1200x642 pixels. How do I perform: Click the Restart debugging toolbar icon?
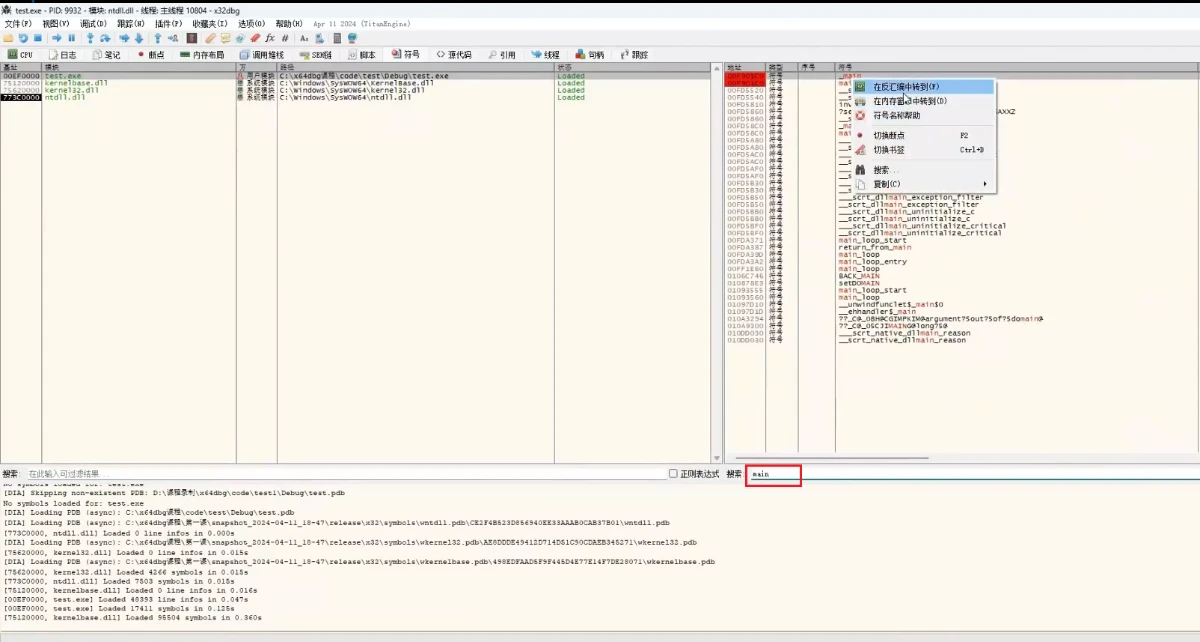click(x=23, y=38)
